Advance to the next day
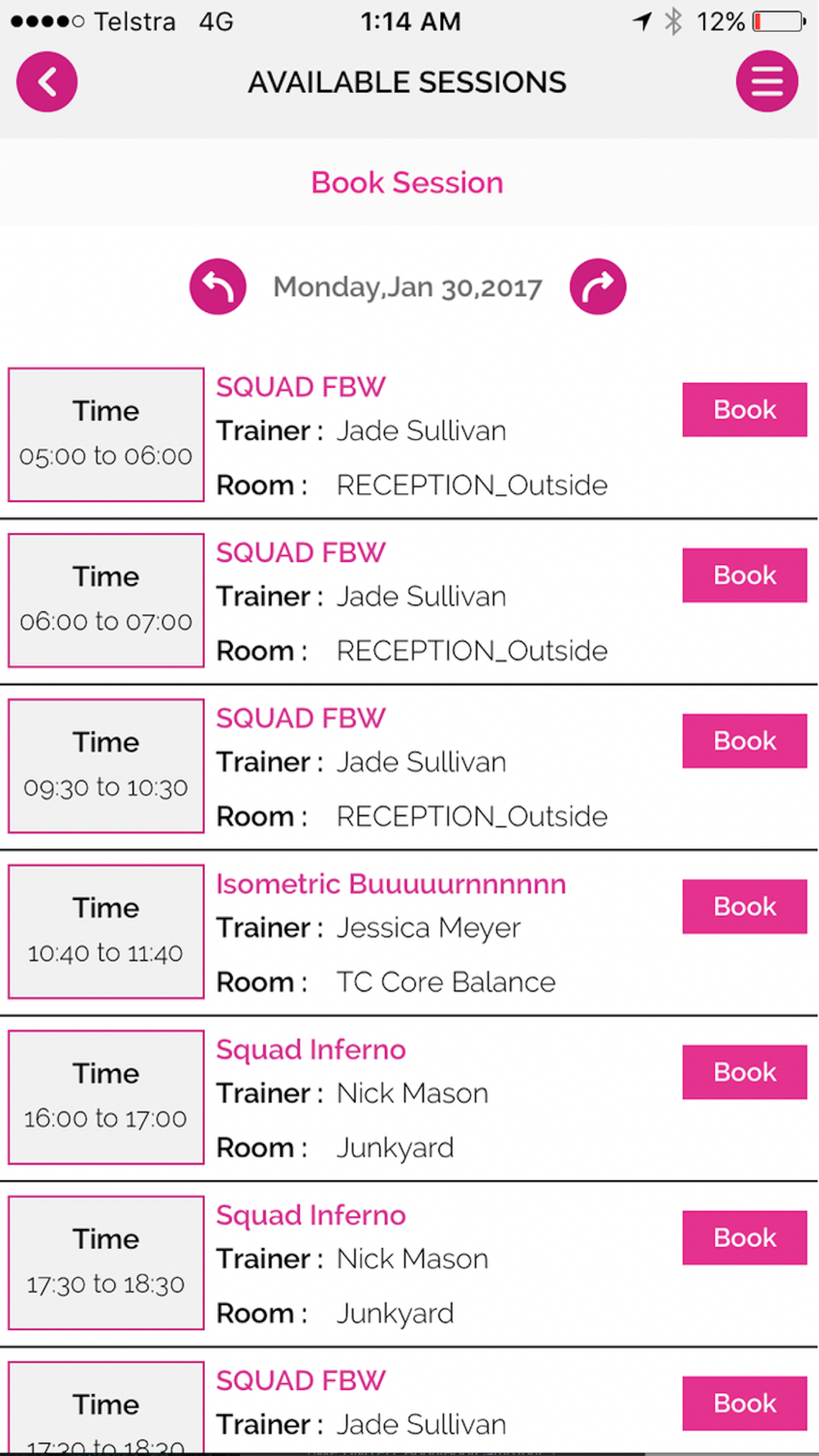 (598, 287)
